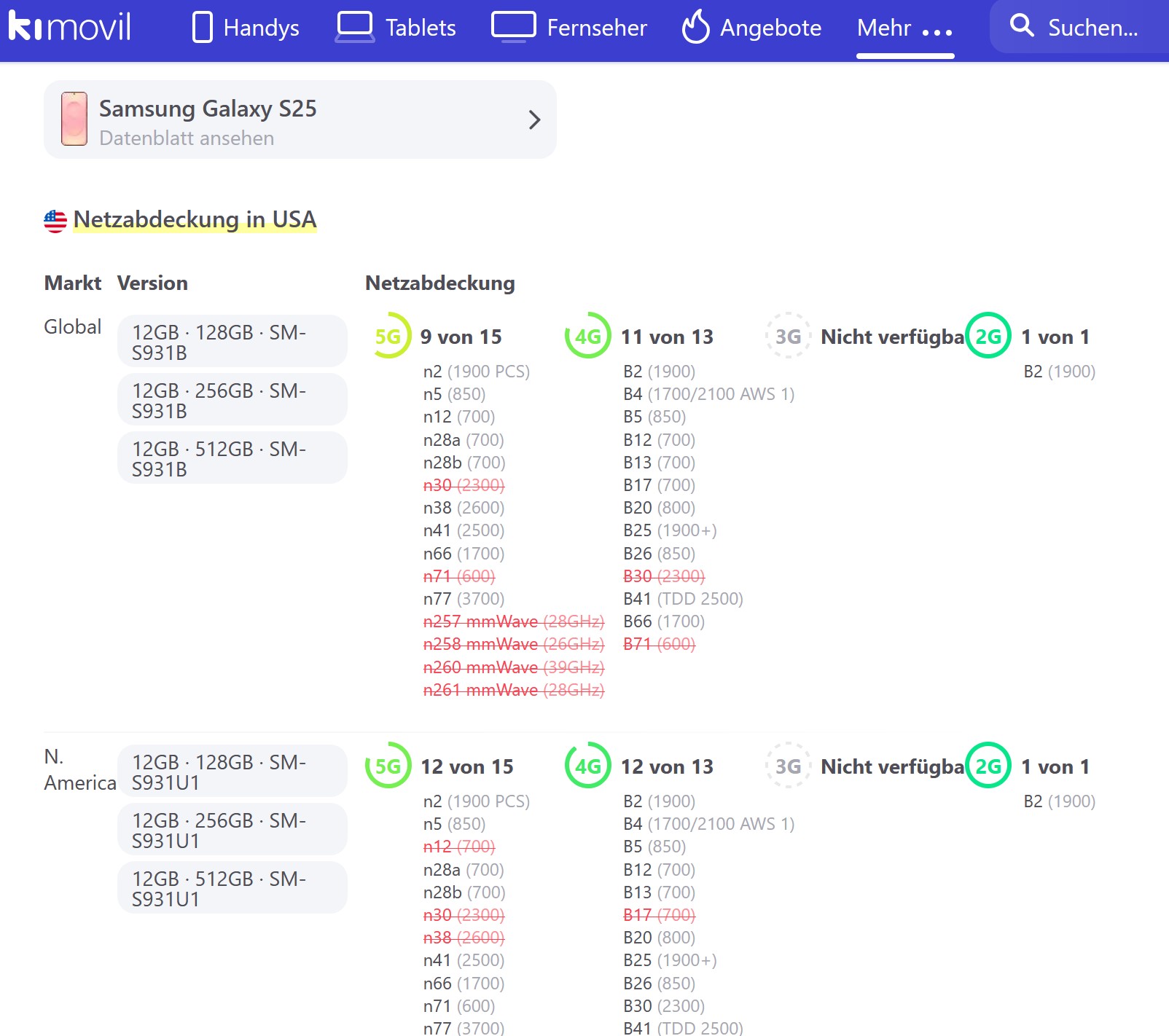The width and height of the screenshot is (1169, 1036).
Task: Select 12GB 256GB SM-S931U1 version
Action: coord(232,829)
